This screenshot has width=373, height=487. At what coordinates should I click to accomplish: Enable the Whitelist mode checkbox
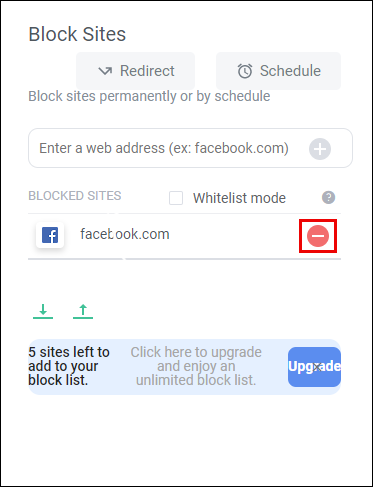click(176, 198)
